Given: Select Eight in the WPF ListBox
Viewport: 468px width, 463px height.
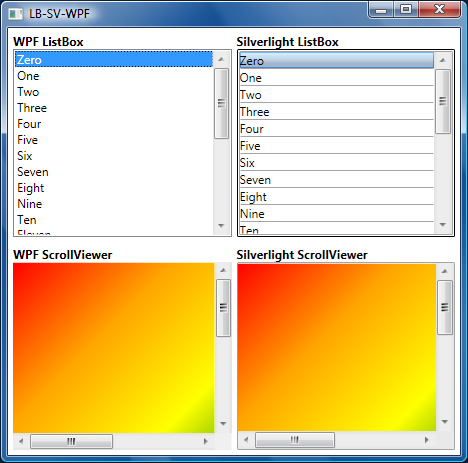Looking at the screenshot, I should pyautogui.click(x=114, y=188).
